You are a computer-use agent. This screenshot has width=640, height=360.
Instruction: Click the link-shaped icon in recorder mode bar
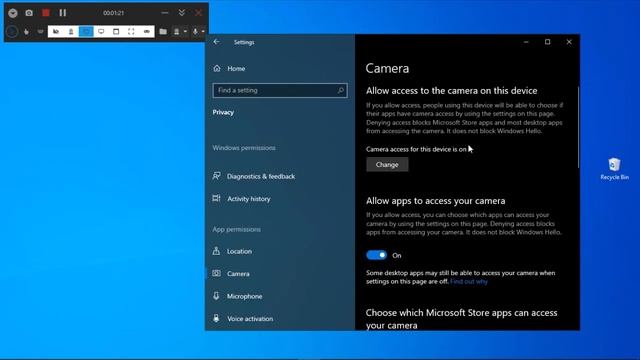[x=147, y=31]
